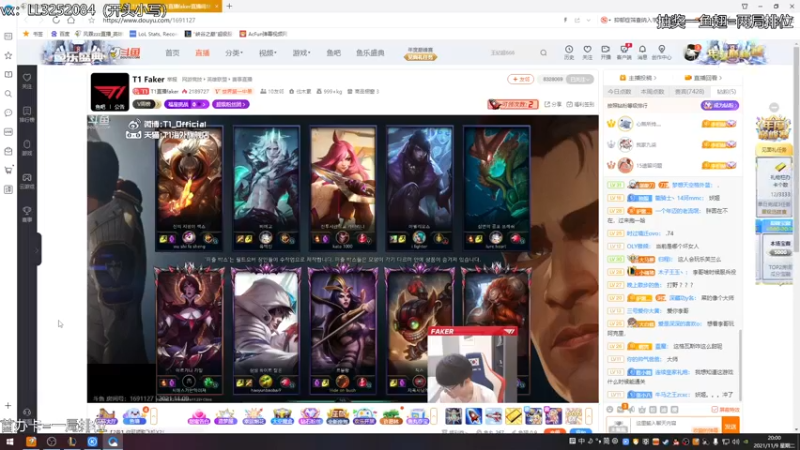Open the 赛事 trophy icon in dark sidebar
Viewport: 800px width, 450px height.
pos(27,214)
